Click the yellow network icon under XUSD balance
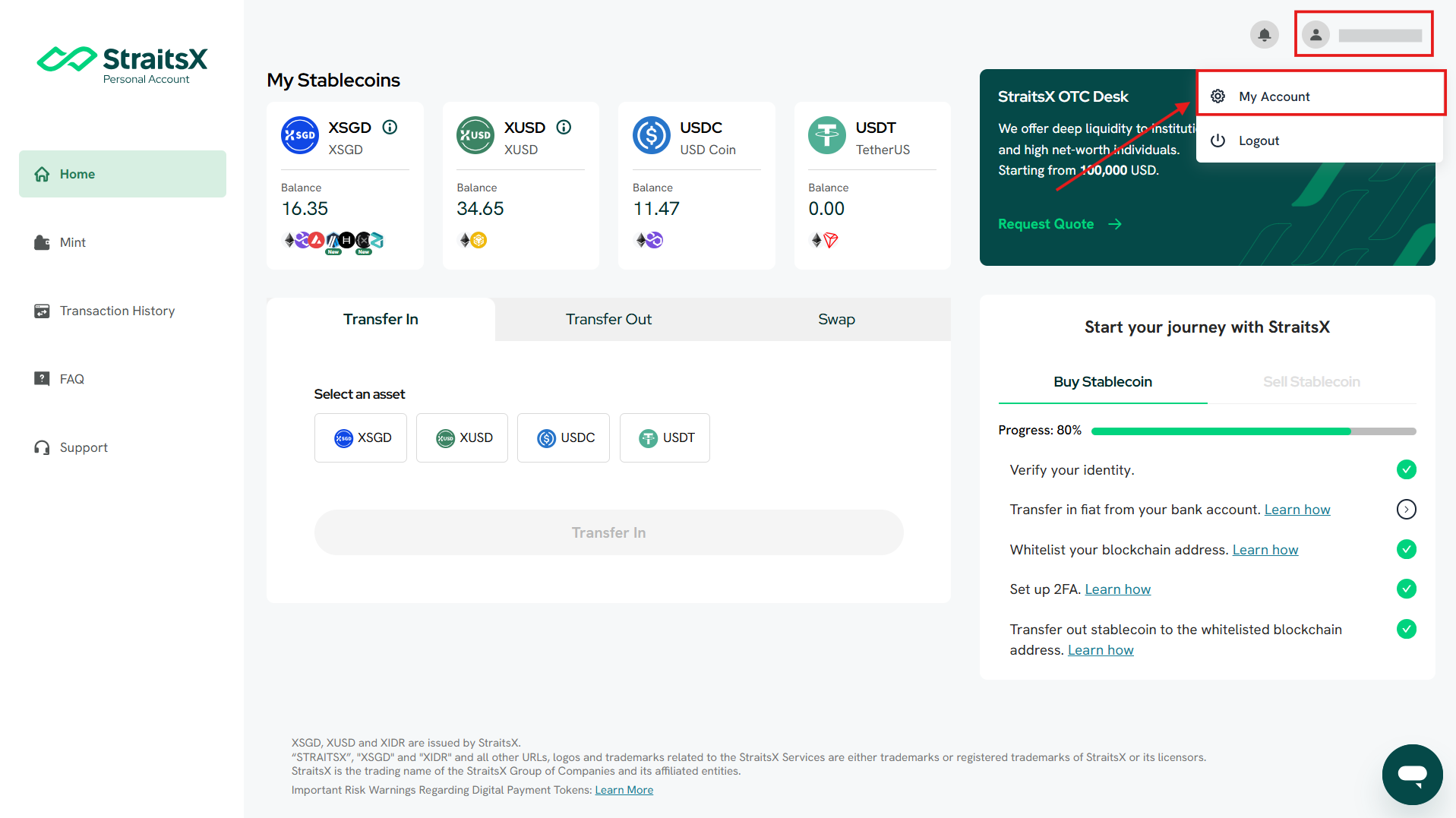 pos(478,240)
